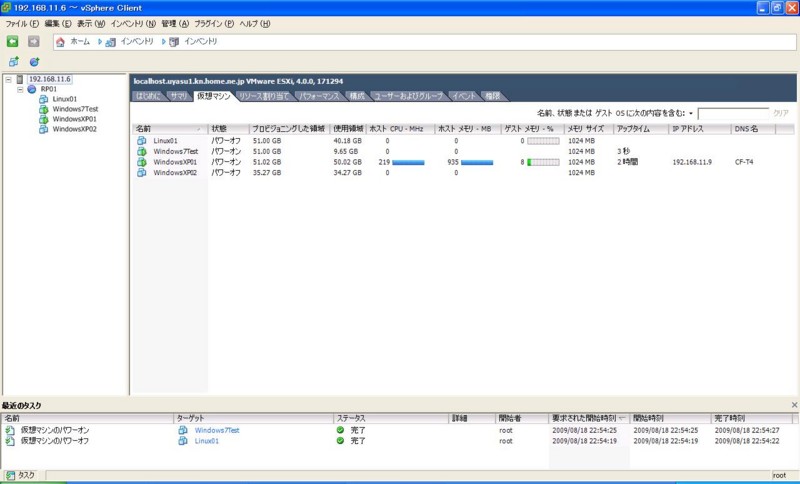
Task: Open the Linux01 link in recent tasks
Action: pos(207,441)
